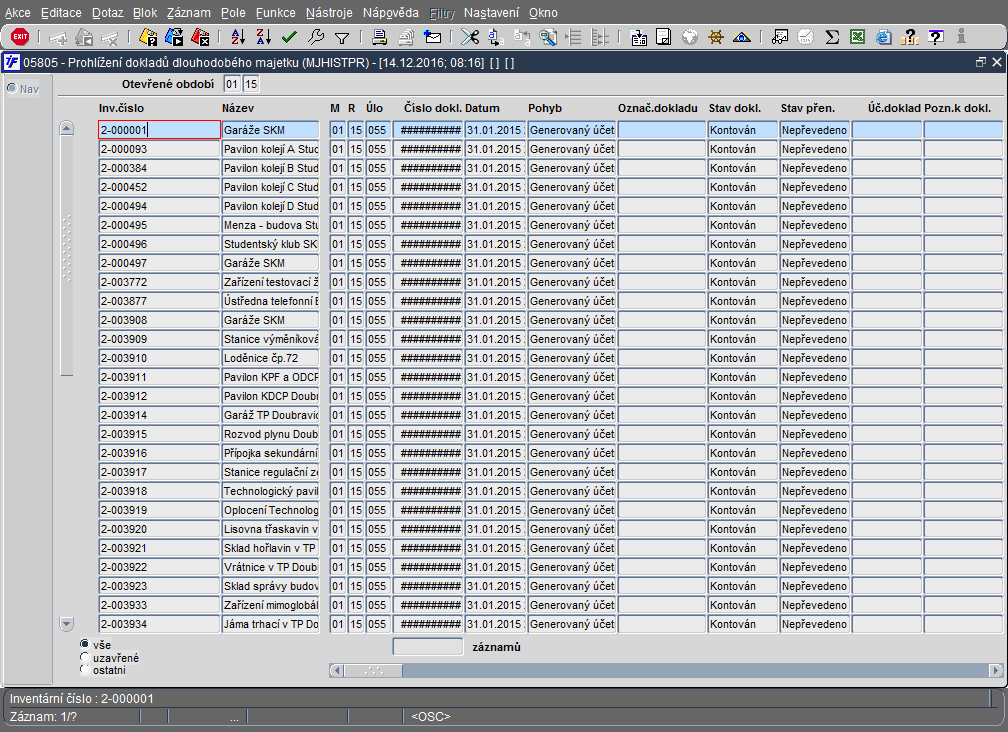Click the inventory number cell 2-003934
Screen dimensions: 1008x732
[x=159, y=624]
